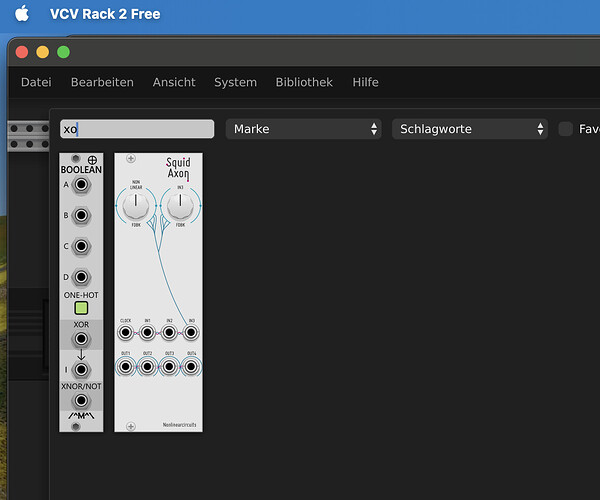The width and height of the screenshot is (600, 500).
Task: Click the OUT4 jack on Squid Axon
Action: (191, 367)
